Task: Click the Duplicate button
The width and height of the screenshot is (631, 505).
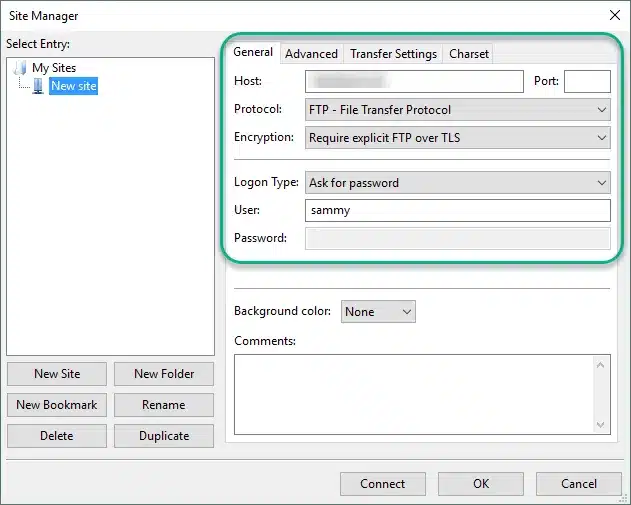Action: coord(164,436)
